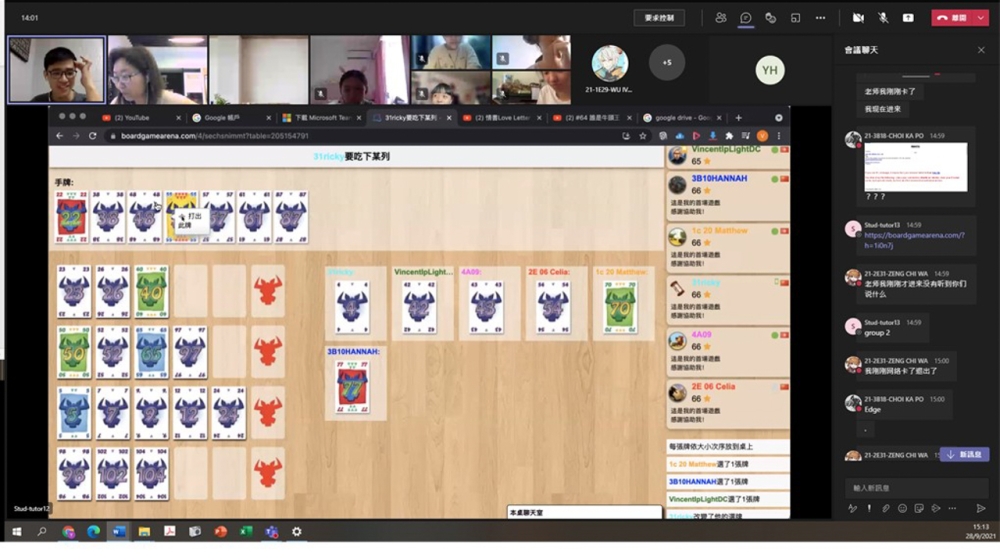1000x560 pixels.
Task: Open reactions icon in Teams toolbar
Action: pyautogui.click(x=770, y=18)
